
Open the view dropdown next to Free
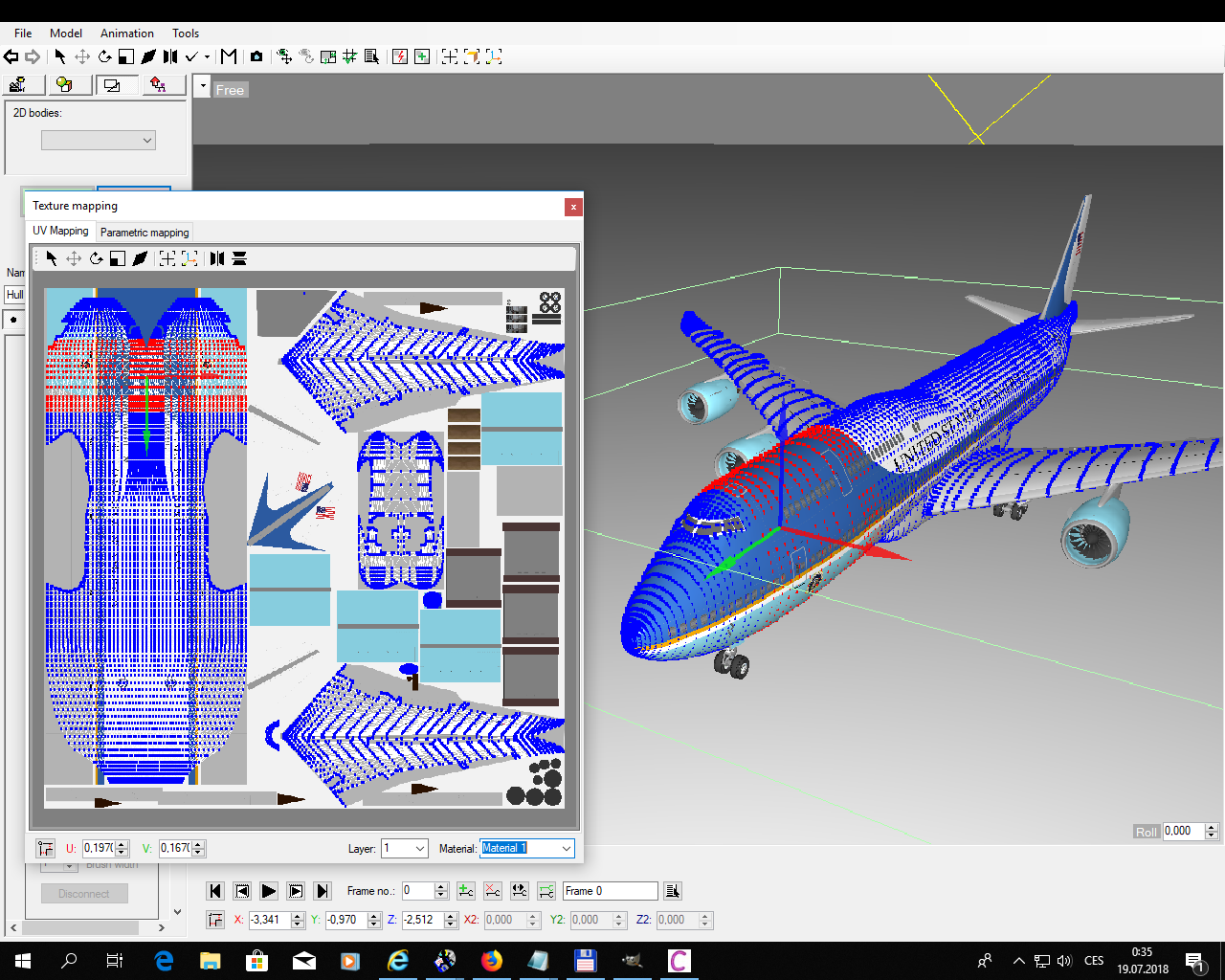[202, 87]
